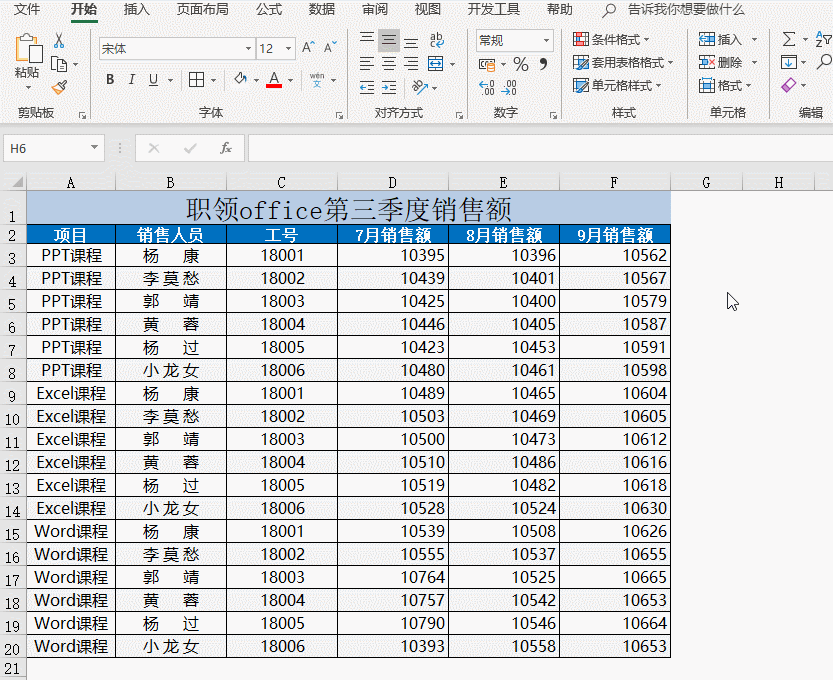Image resolution: width=833 pixels, height=680 pixels.
Task: Click 条件格式 button
Action: pyautogui.click(x=611, y=39)
